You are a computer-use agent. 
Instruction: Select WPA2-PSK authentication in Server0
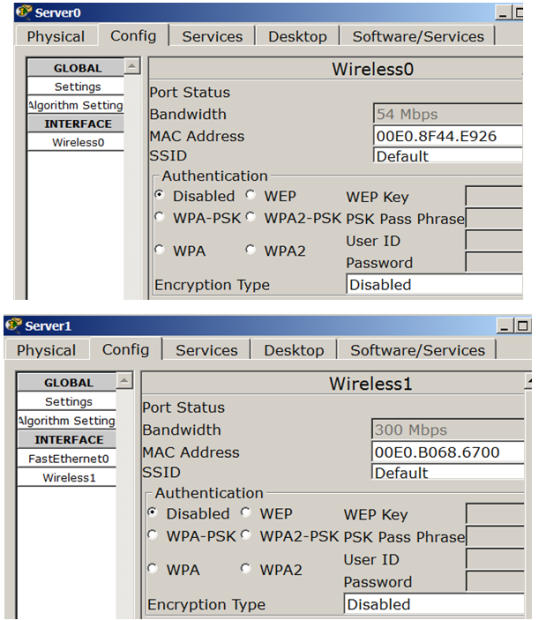click(250, 217)
